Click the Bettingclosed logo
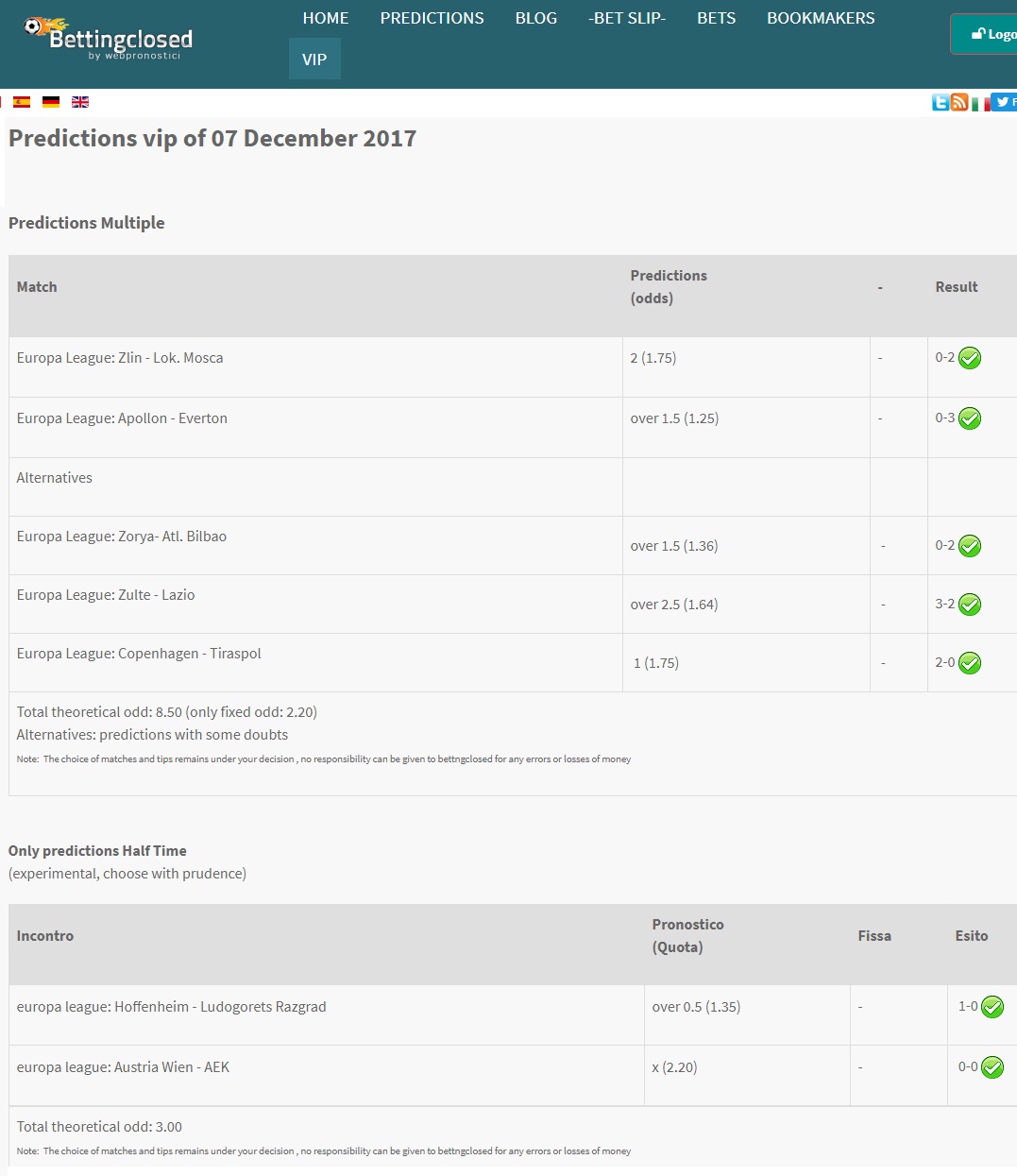 109,39
